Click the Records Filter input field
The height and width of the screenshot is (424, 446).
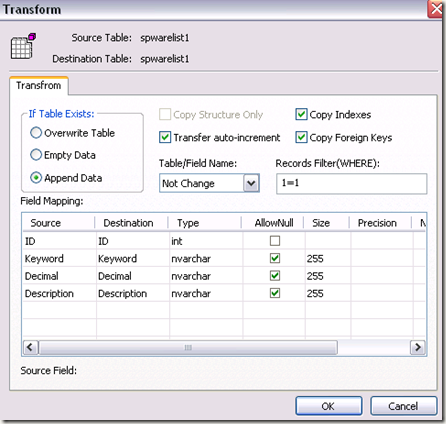point(351,183)
